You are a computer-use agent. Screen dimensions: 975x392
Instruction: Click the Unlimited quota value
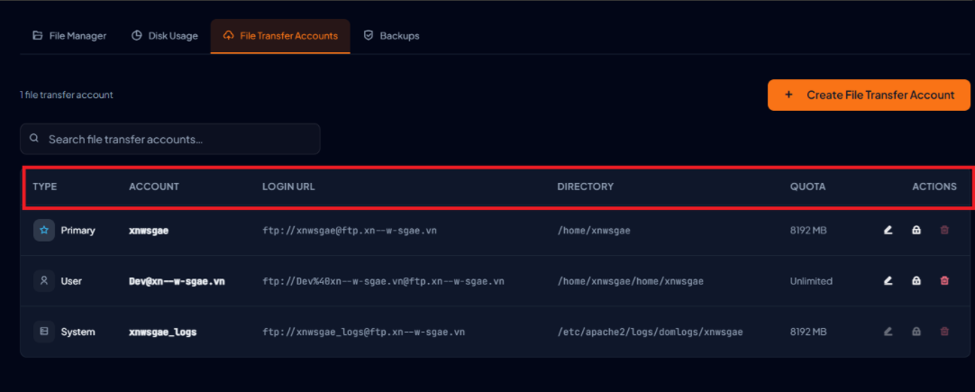click(x=811, y=281)
